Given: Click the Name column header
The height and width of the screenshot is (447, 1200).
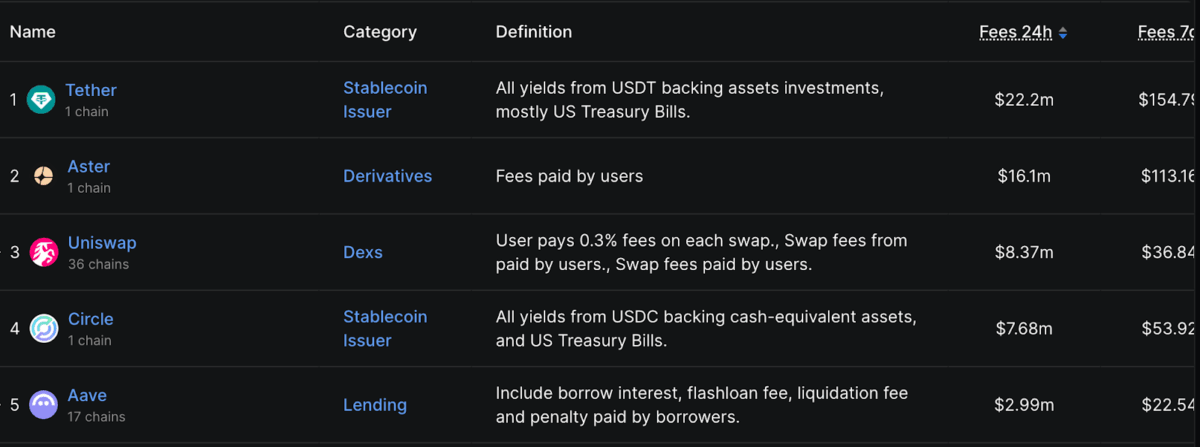Looking at the screenshot, I should tap(33, 32).
